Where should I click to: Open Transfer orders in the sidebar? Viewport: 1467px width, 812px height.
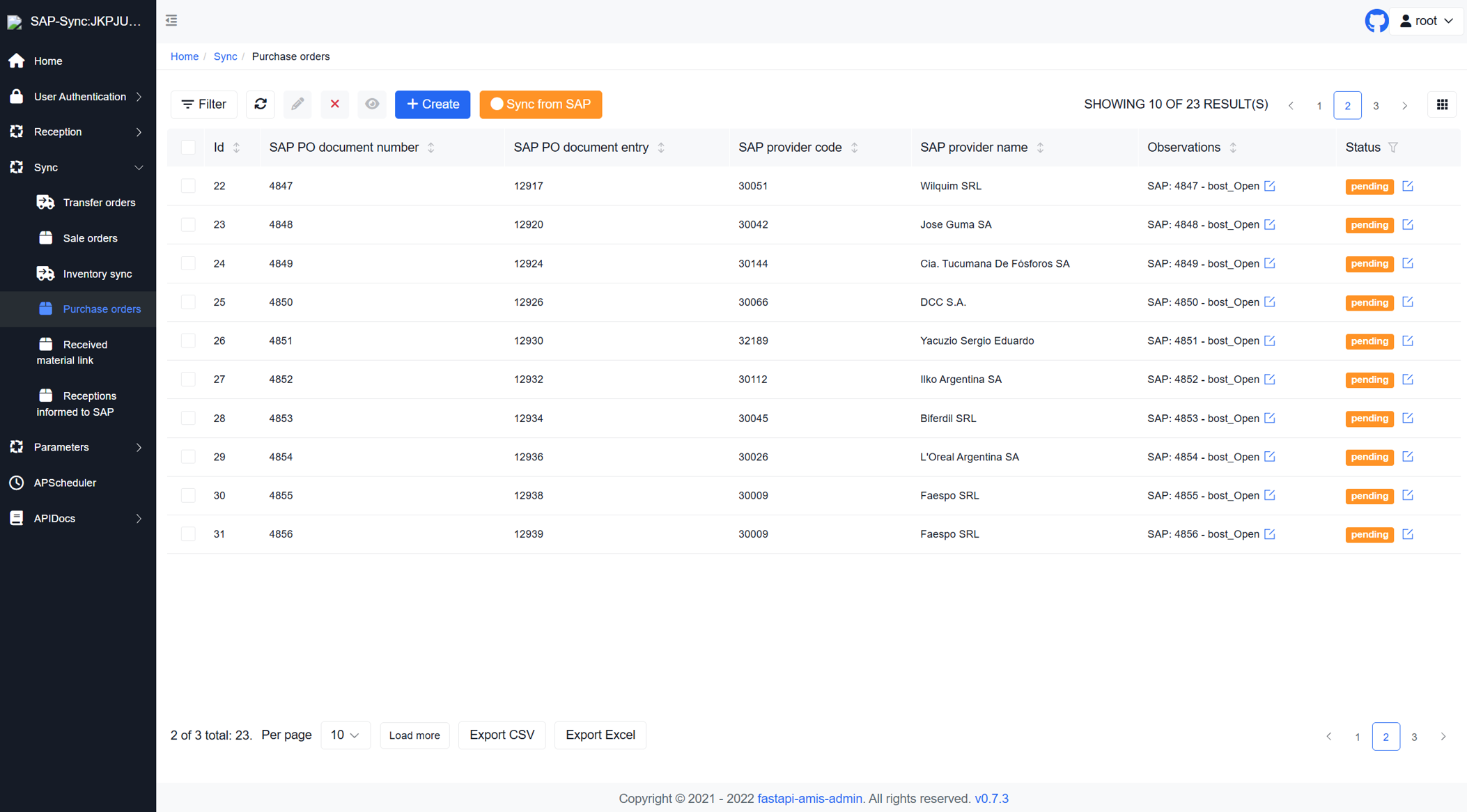click(99, 203)
